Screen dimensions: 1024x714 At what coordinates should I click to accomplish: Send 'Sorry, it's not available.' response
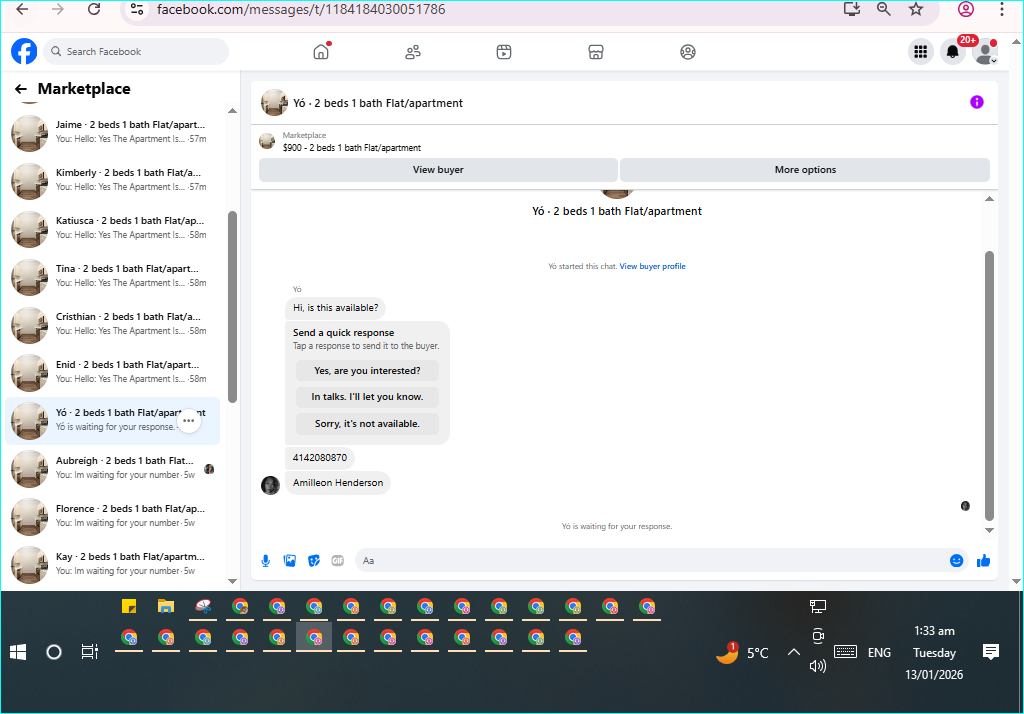click(367, 423)
